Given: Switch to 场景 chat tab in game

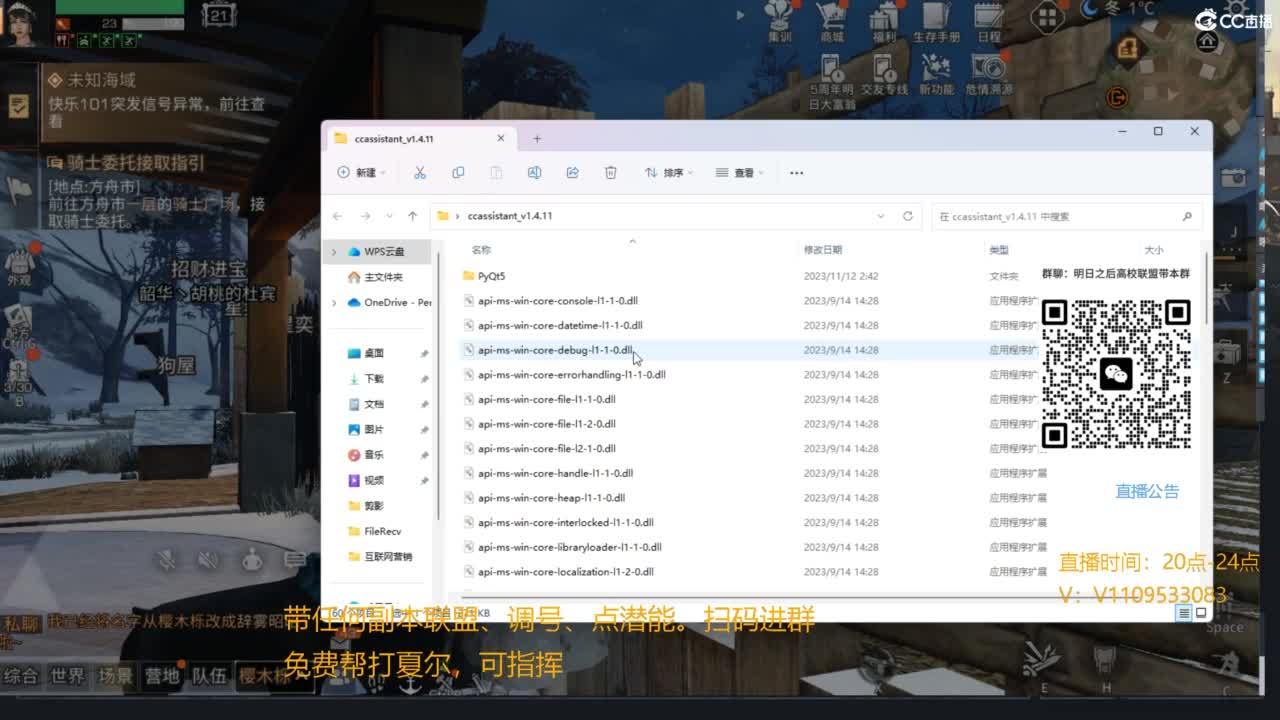Looking at the screenshot, I should point(115,676).
